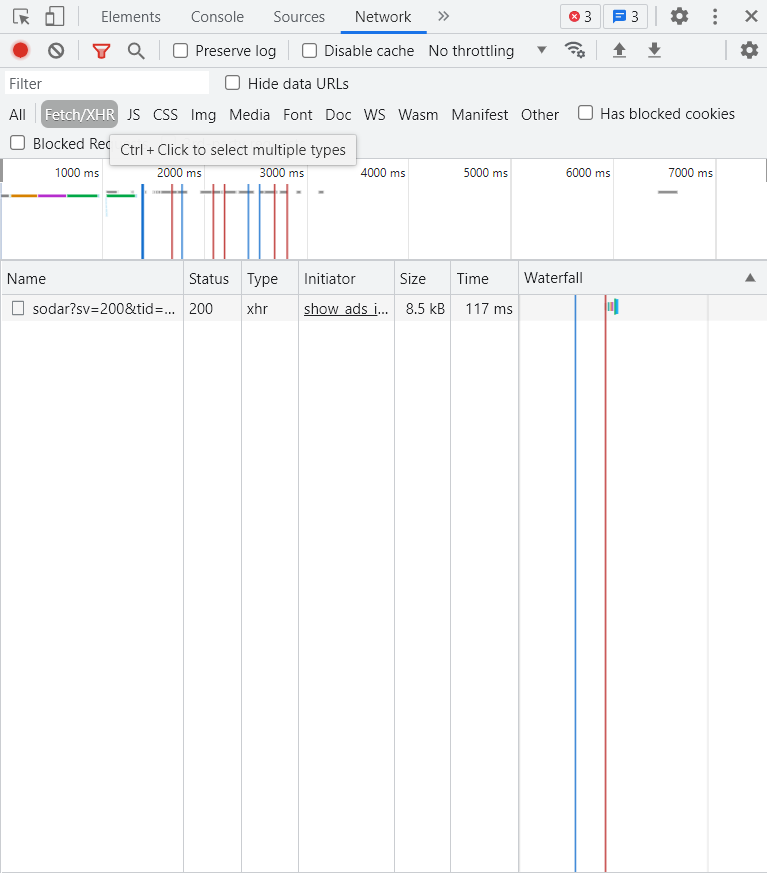Stop recording network log red button
767x873 pixels.
click(21, 51)
